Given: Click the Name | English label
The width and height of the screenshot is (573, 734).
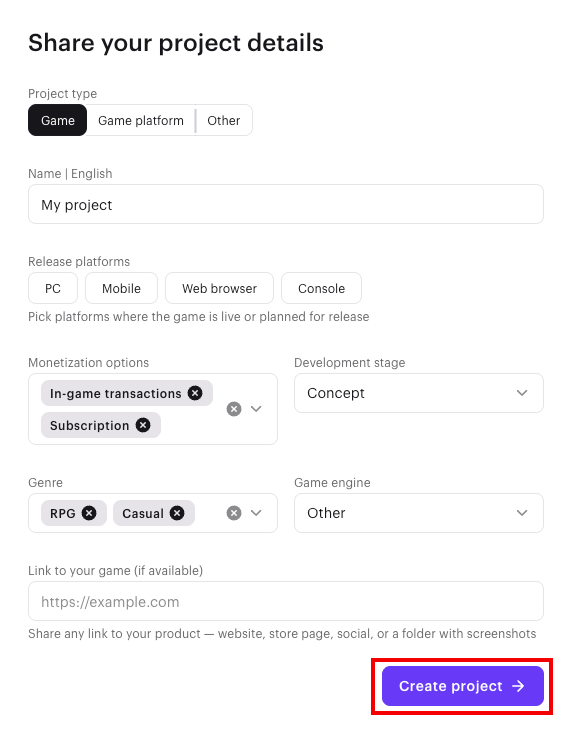Looking at the screenshot, I should 70,173.
